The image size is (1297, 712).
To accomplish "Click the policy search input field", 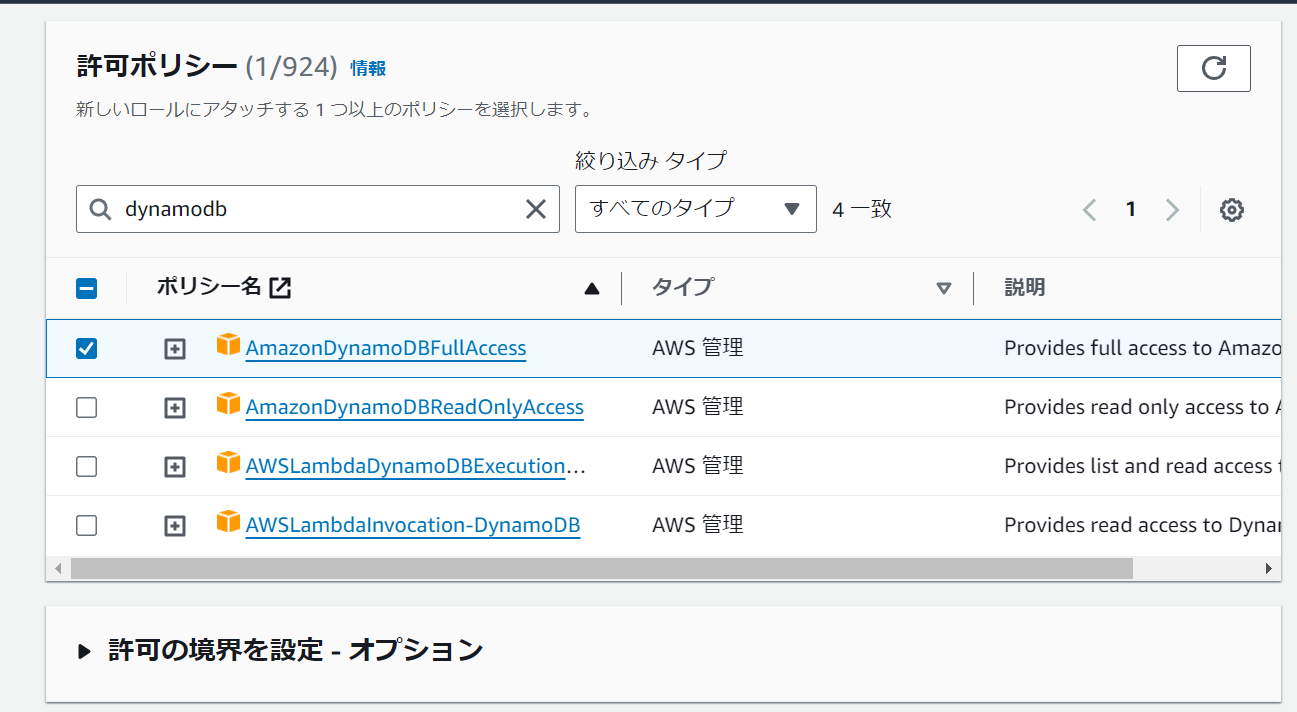I will (318, 209).
